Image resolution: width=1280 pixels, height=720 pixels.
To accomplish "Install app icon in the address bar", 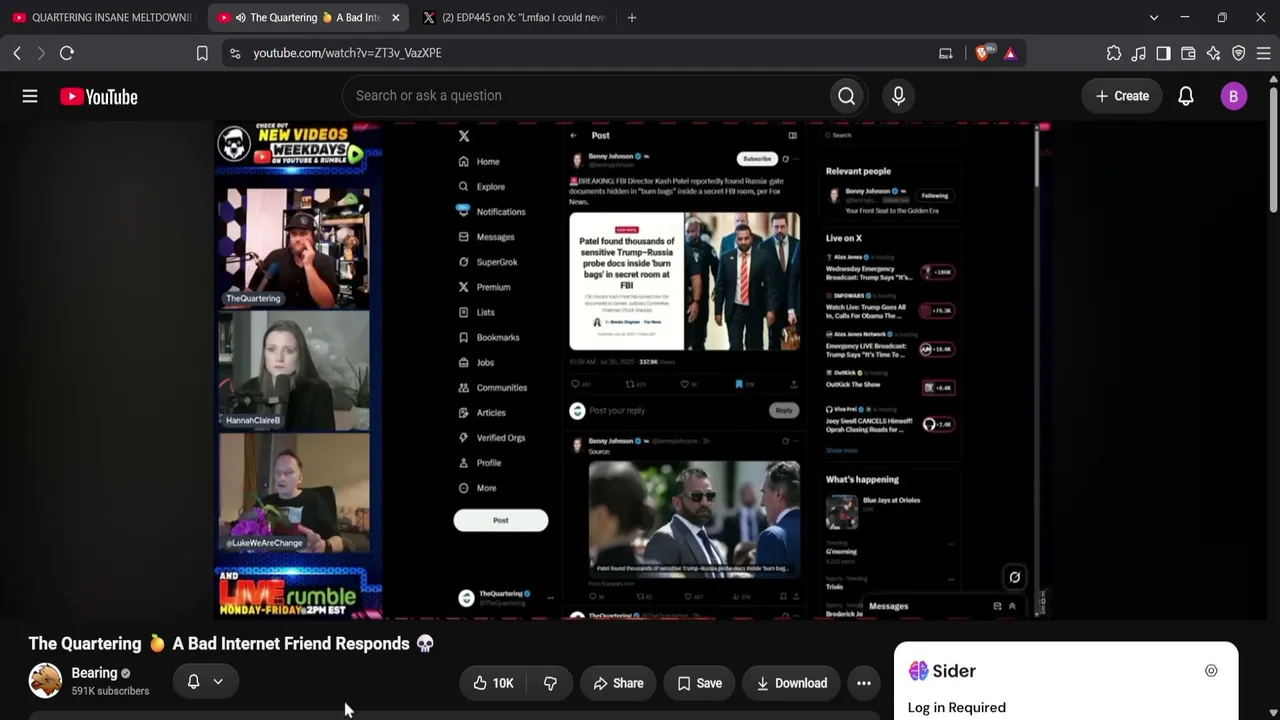I will (946, 53).
